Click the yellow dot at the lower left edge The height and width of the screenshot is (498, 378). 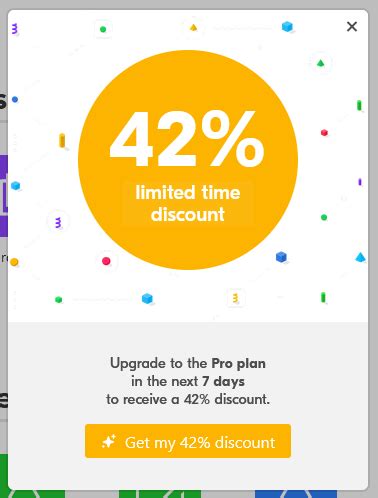click(x=14, y=262)
